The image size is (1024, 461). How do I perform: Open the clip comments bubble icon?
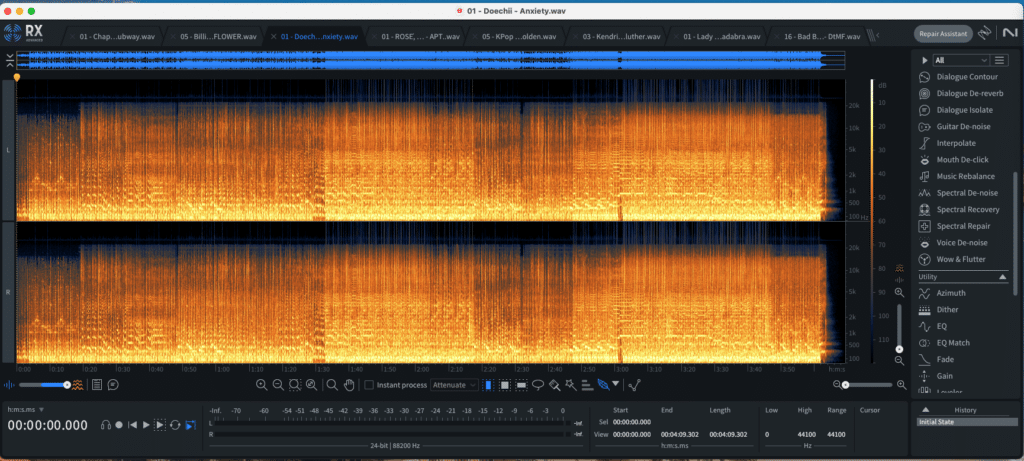[113, 385]
